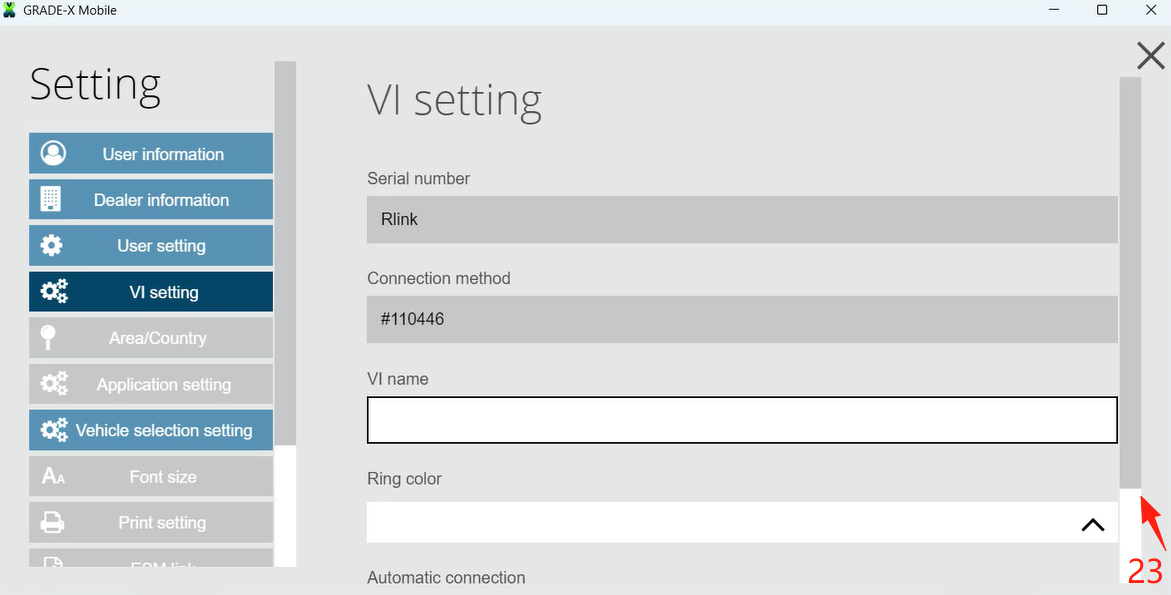Click the VI setting gears icon
The image size is (1171, 595).
[54, 292]
